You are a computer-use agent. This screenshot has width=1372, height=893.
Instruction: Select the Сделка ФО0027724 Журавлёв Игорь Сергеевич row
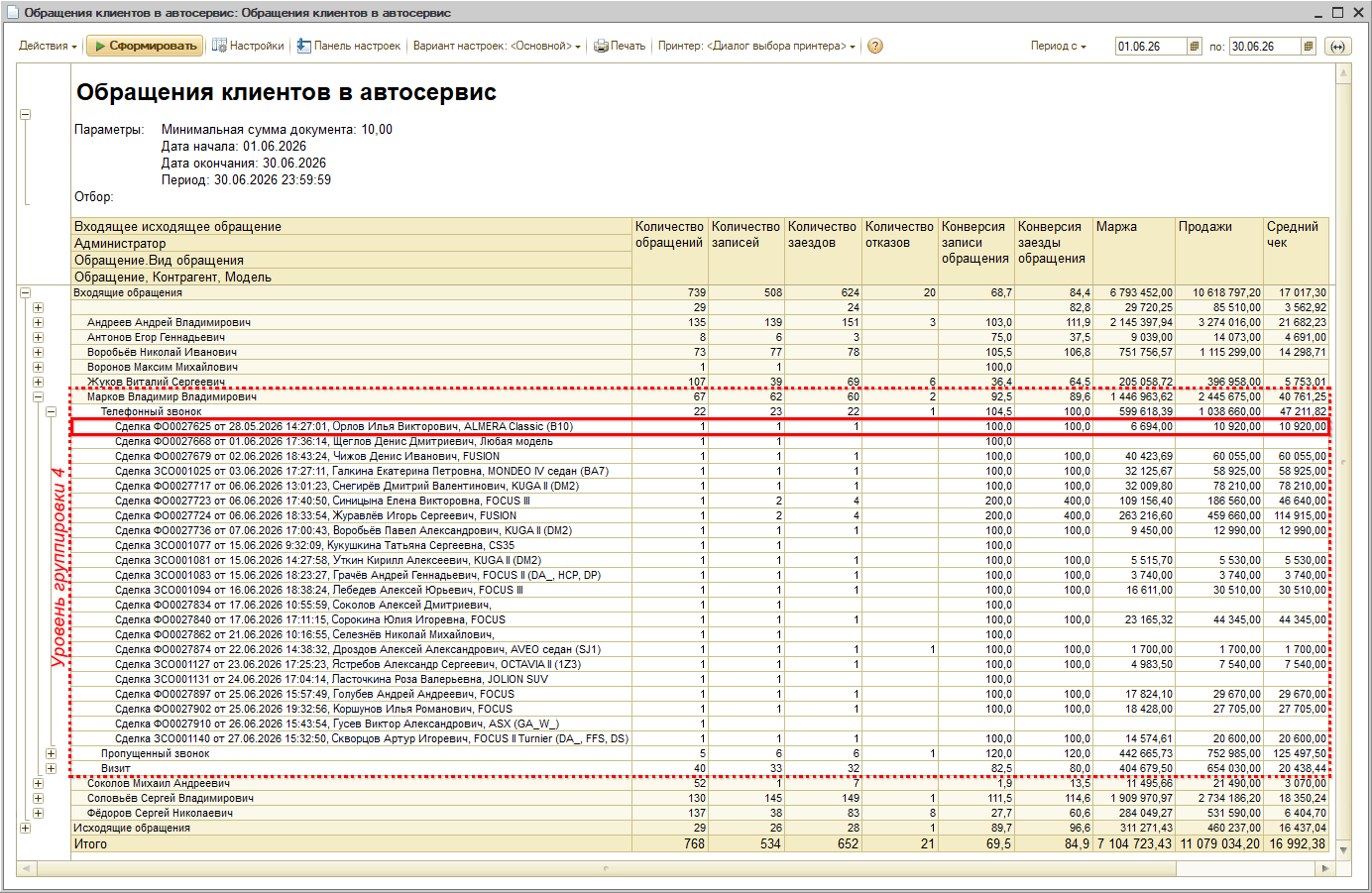click(700, 515)
